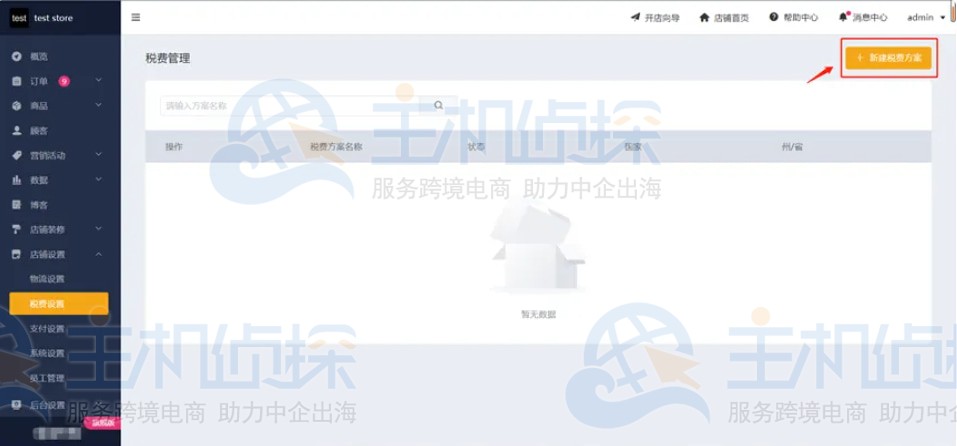The image size is (957, 446).
Task: Click the orders badge showing 9
Action: [64, 81]
